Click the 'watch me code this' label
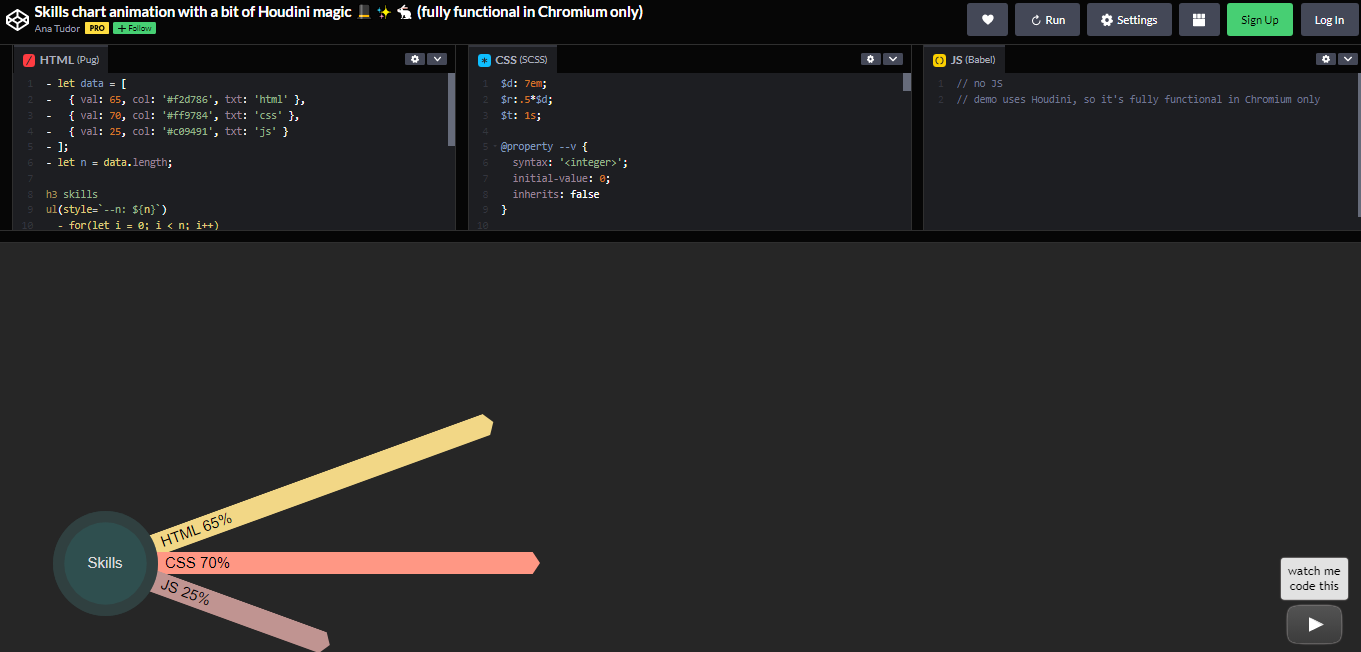Screen dimensions: 1361x652 [x=1314, y=578]
